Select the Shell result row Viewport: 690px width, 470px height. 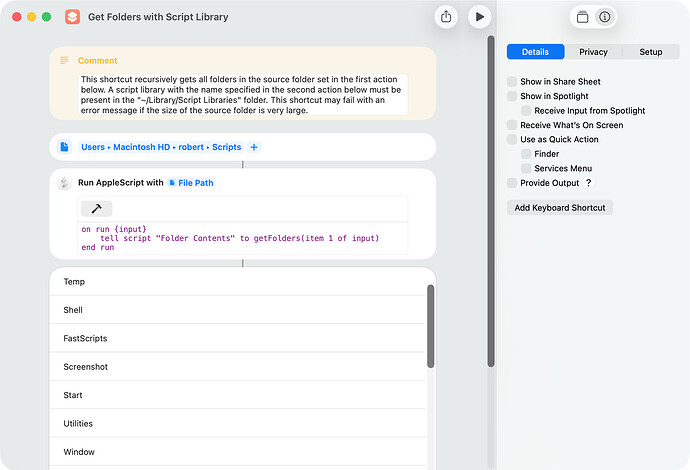(238, 310)
